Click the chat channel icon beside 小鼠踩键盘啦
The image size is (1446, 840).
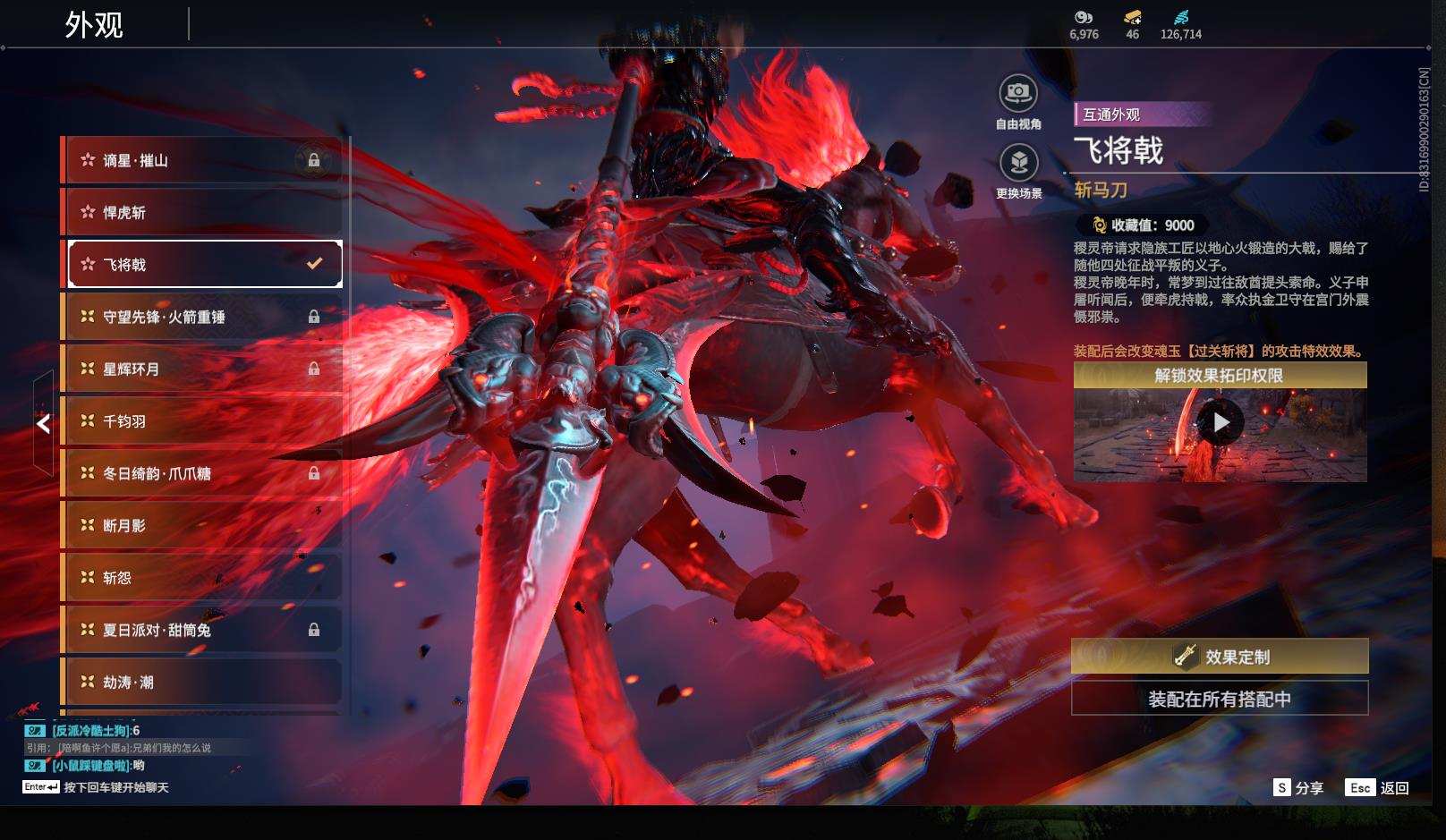(35, 766)
